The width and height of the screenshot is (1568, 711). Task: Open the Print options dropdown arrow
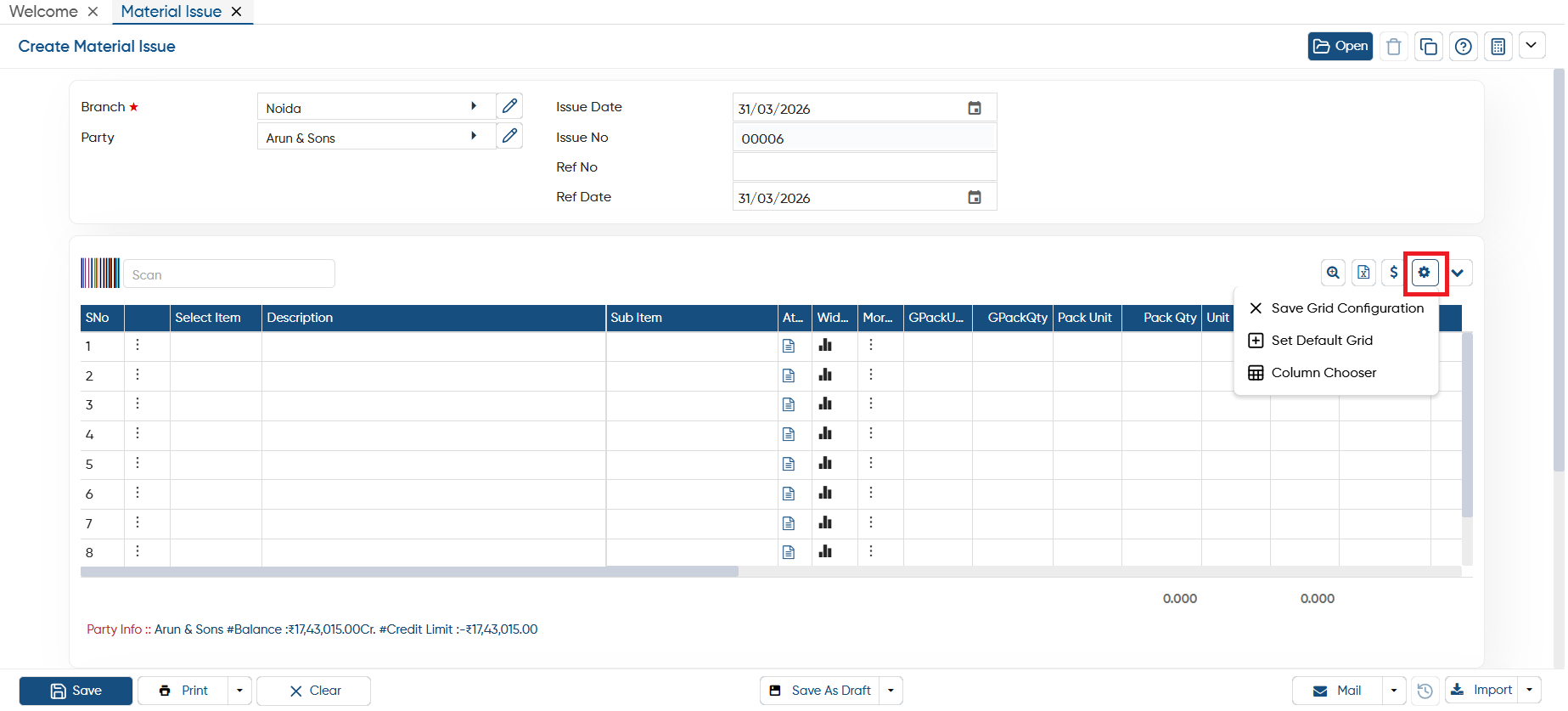point(239,691)
